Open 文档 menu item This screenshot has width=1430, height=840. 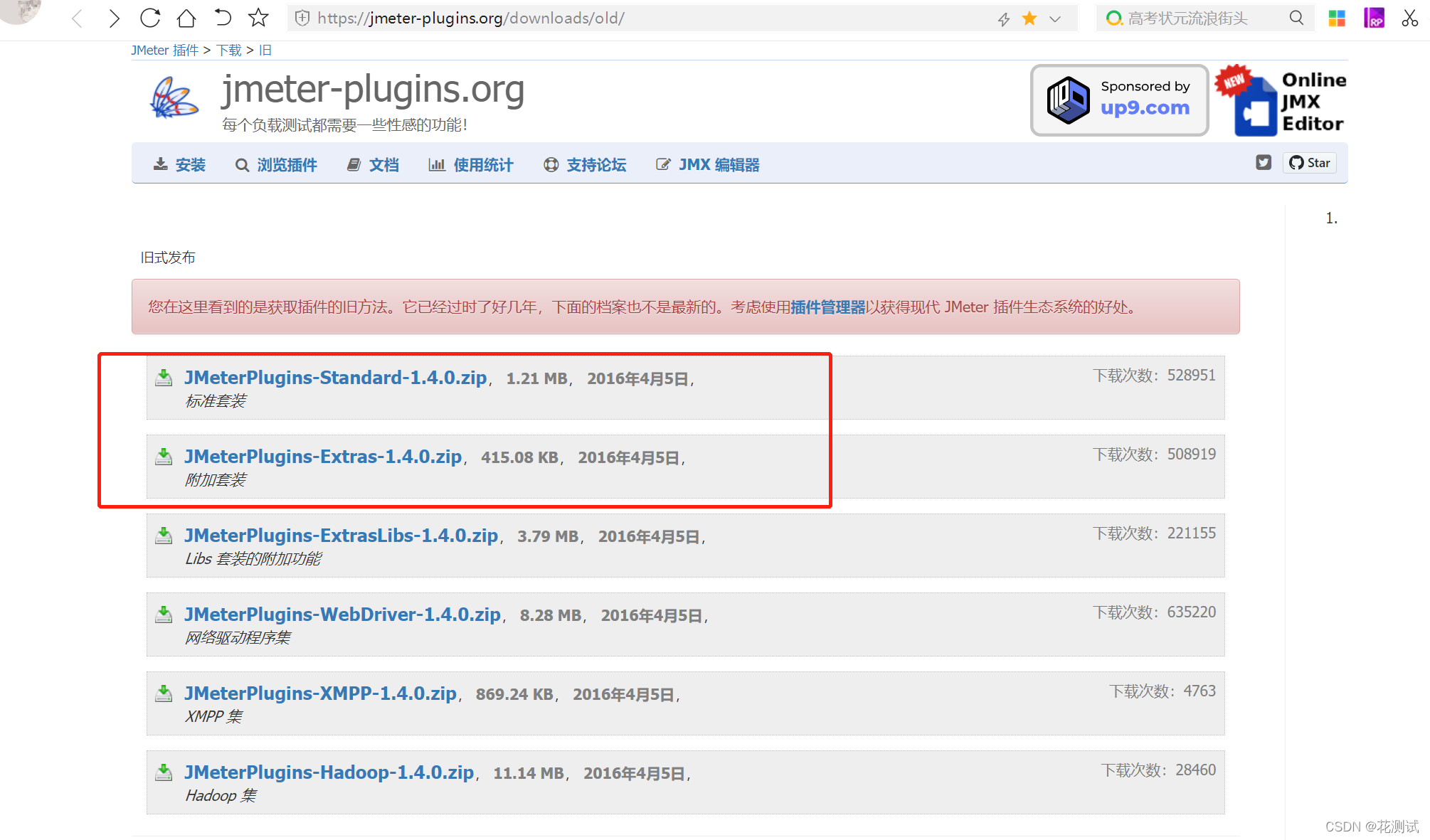click(373, 165)
